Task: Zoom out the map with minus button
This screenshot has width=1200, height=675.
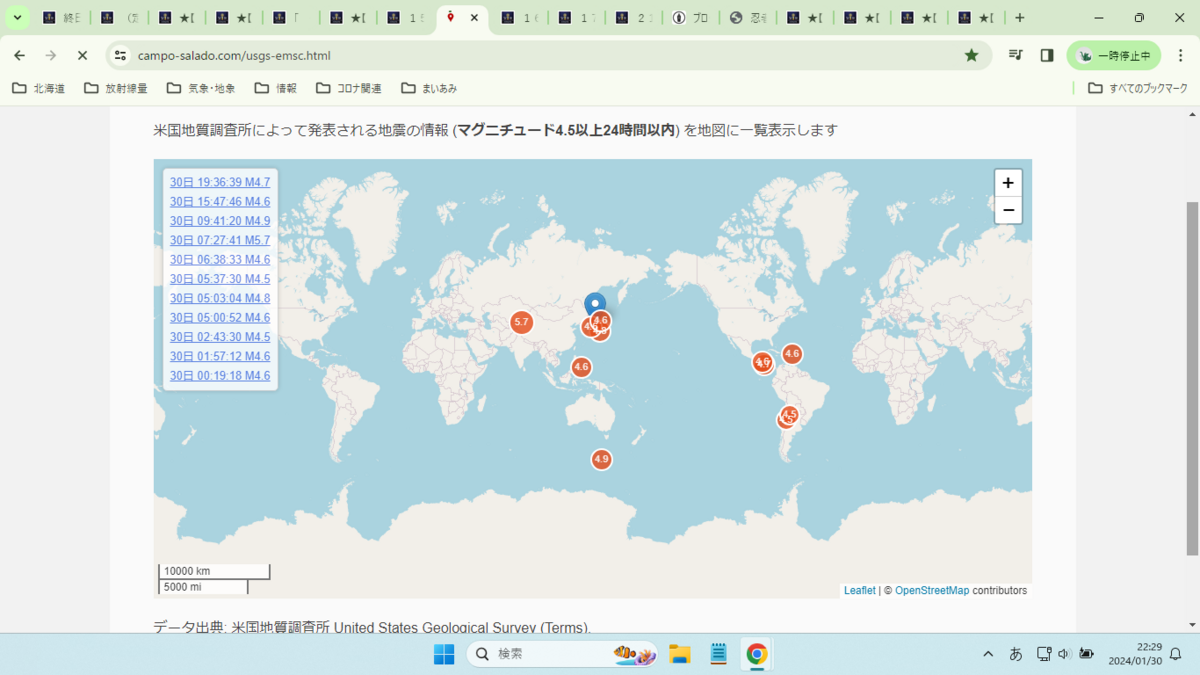Action: (x=1008, y=209)
